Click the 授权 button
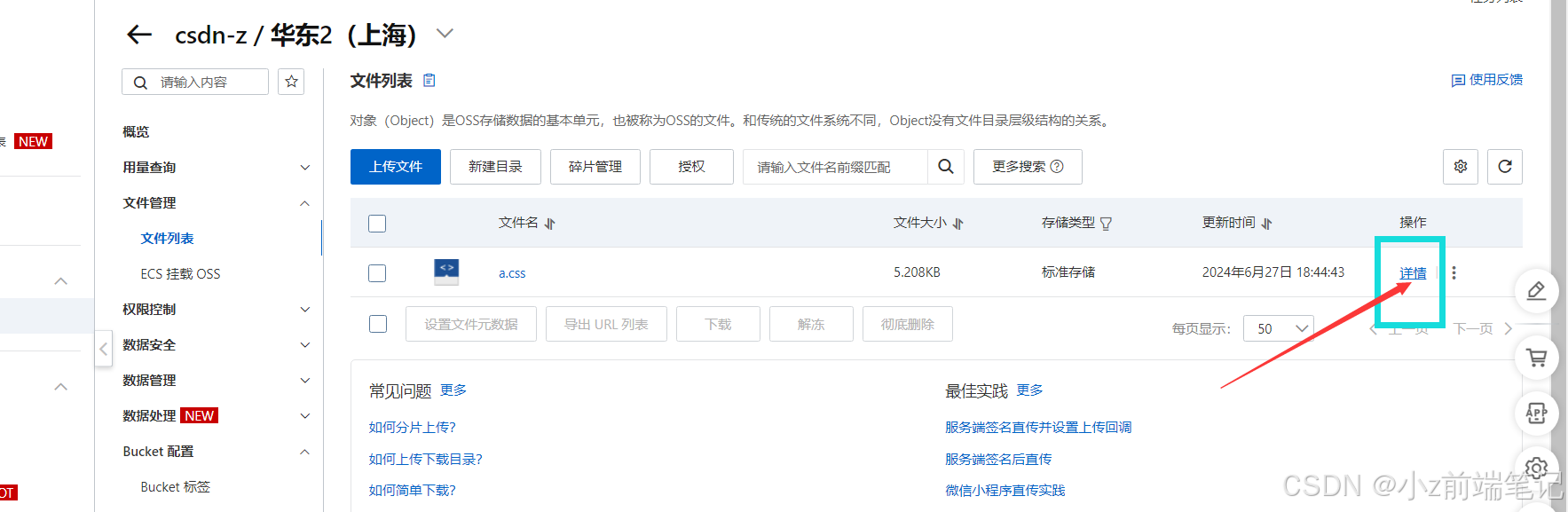This screenshot has width=1568, height=512. (x=691, y=167)
